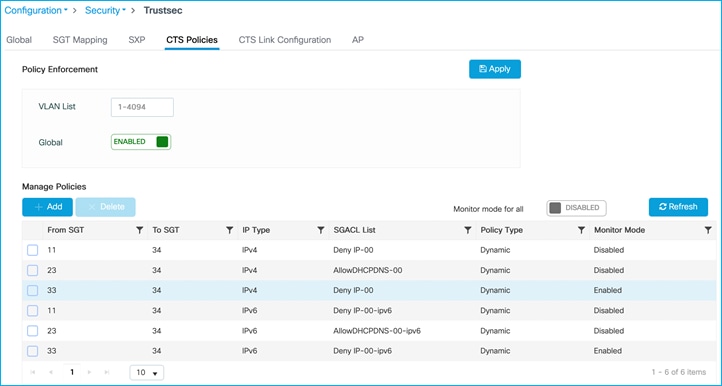Toggle Monitor mode for all switch
Image resolution: width=722 pixels, height=386 pixels.
click(576, 208)
